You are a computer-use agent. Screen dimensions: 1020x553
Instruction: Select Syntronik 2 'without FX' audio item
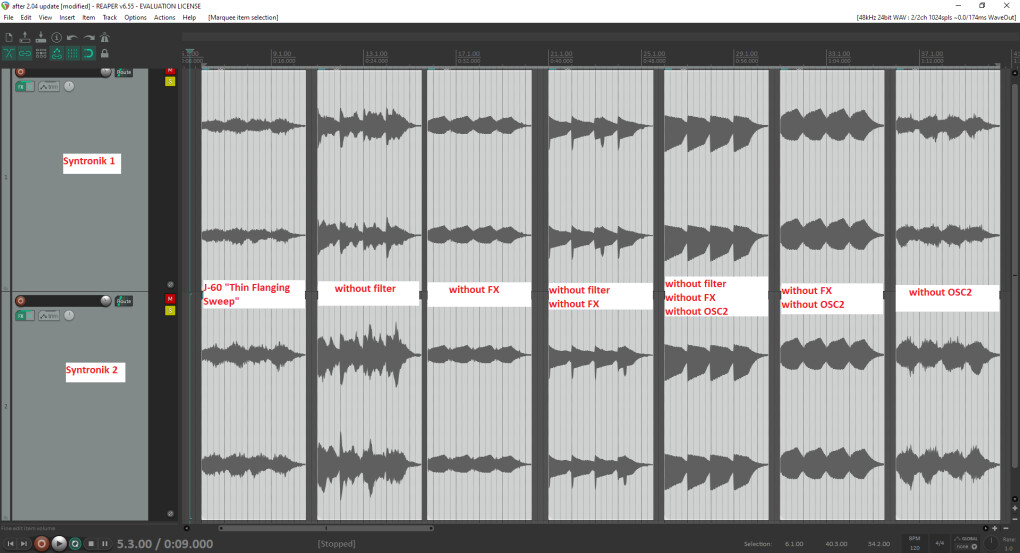(479, 407)
